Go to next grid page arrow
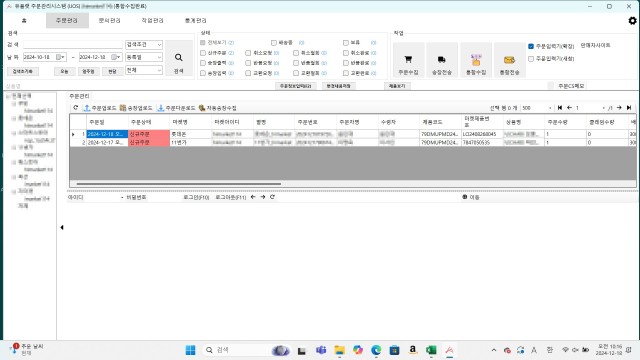This screenshot has height=360, width=640. pyautogui.click(x=619, y=108)
